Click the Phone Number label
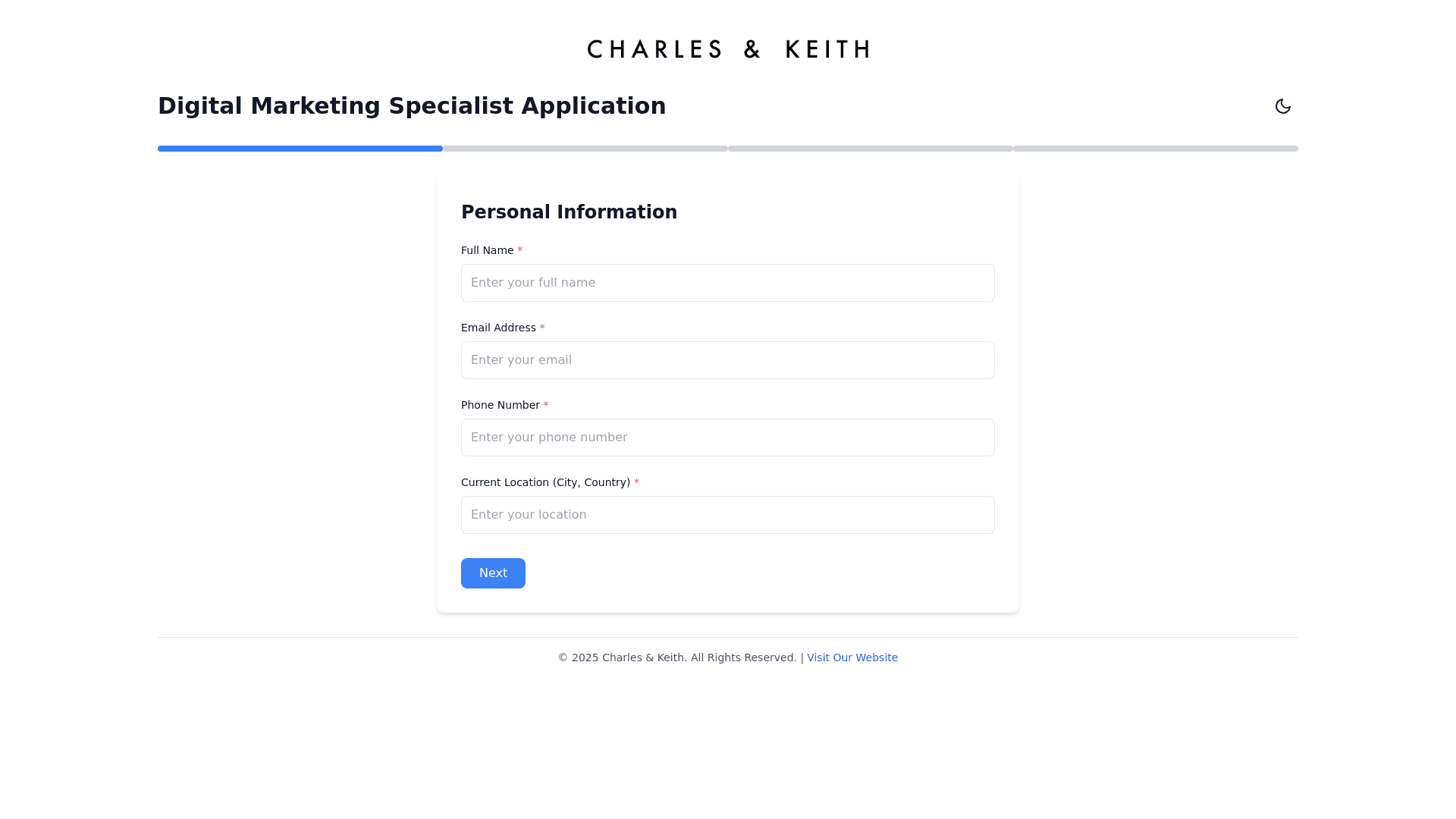Viewport: 1456px width, 819px height. point(500,405)
